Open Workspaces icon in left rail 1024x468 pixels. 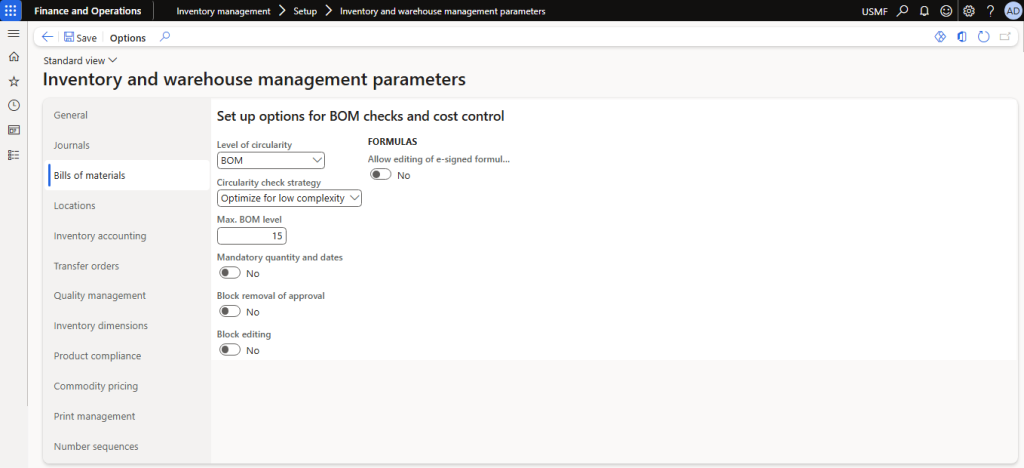point(13,130)
